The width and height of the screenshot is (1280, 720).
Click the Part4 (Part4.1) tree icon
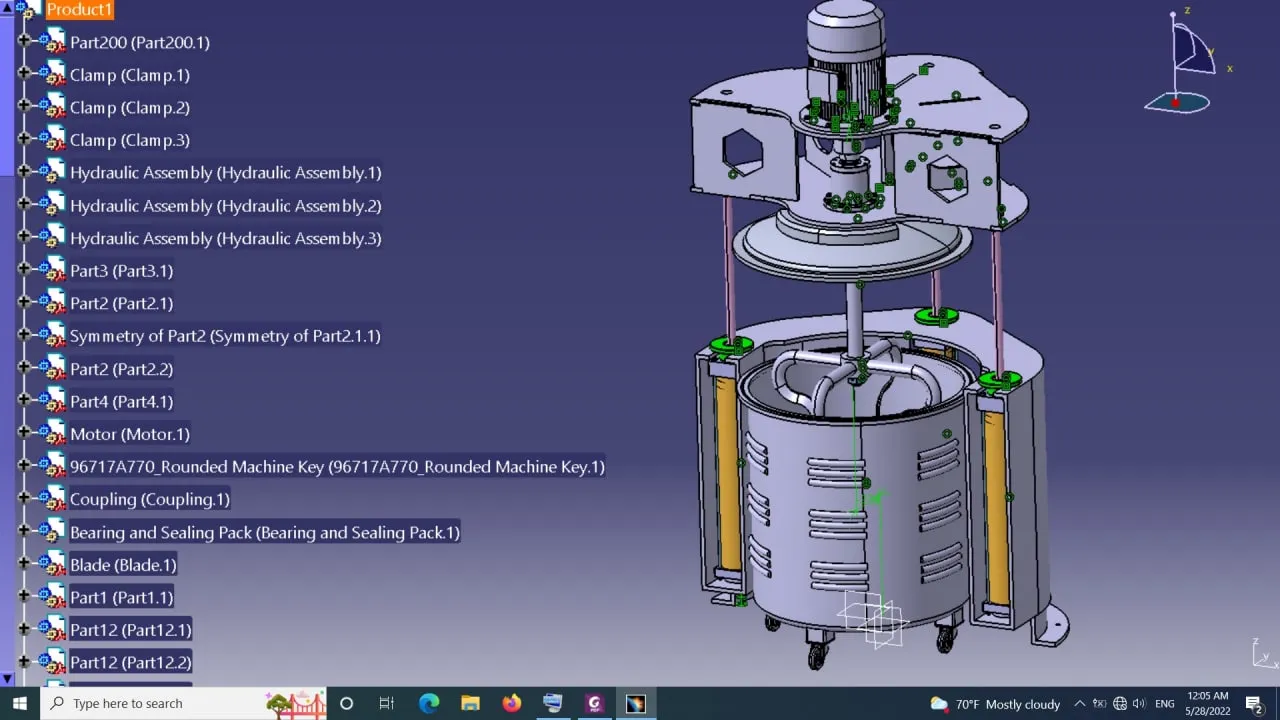(x=51, y=402)
